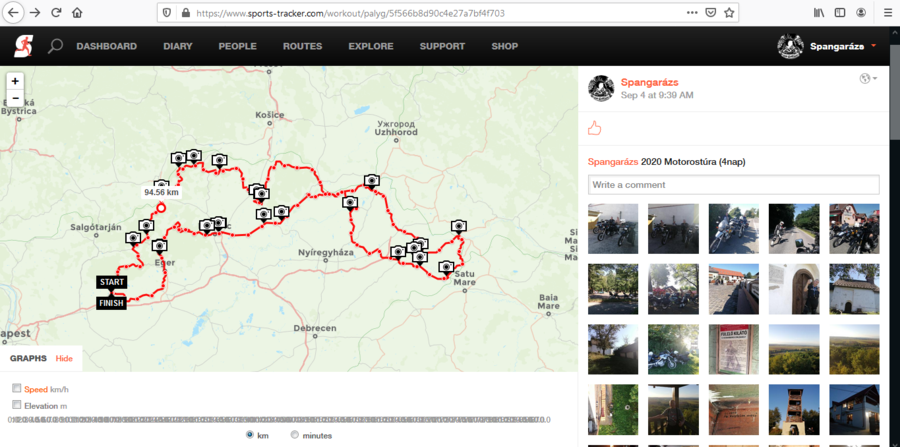The height and width of the screenshot is (447, 900).
Task: Zoom in the map with plus button
Action: pyautogui.click(x=15, y=81)
